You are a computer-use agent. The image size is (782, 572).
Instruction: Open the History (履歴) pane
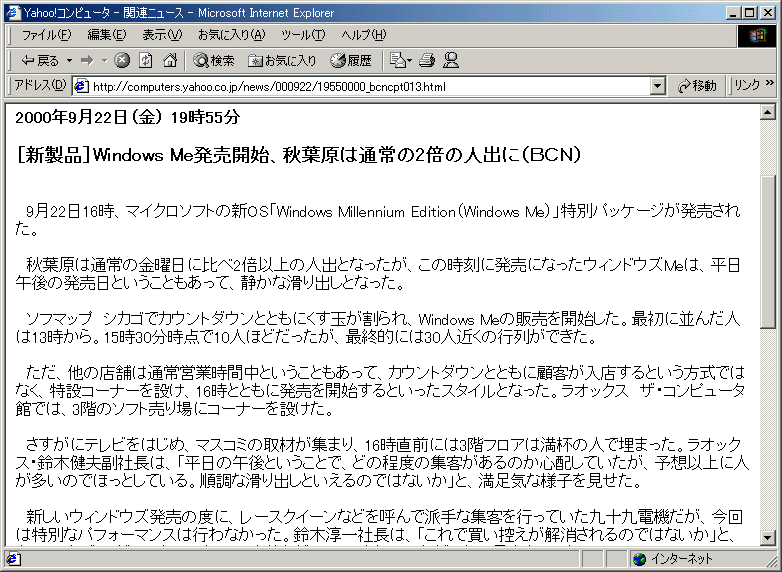coord(351,61)
